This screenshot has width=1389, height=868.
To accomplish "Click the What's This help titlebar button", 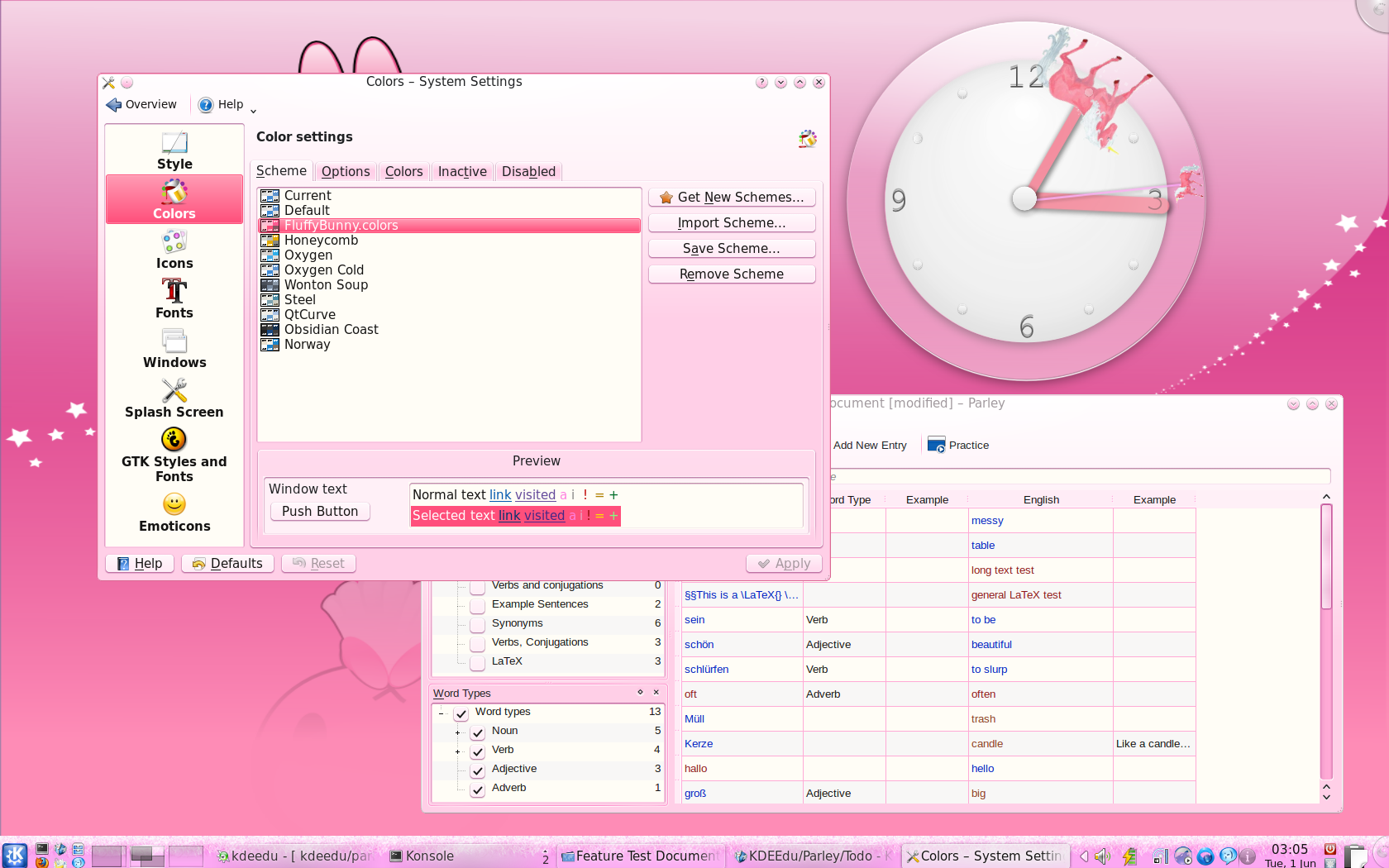I will tap(761, 83).
